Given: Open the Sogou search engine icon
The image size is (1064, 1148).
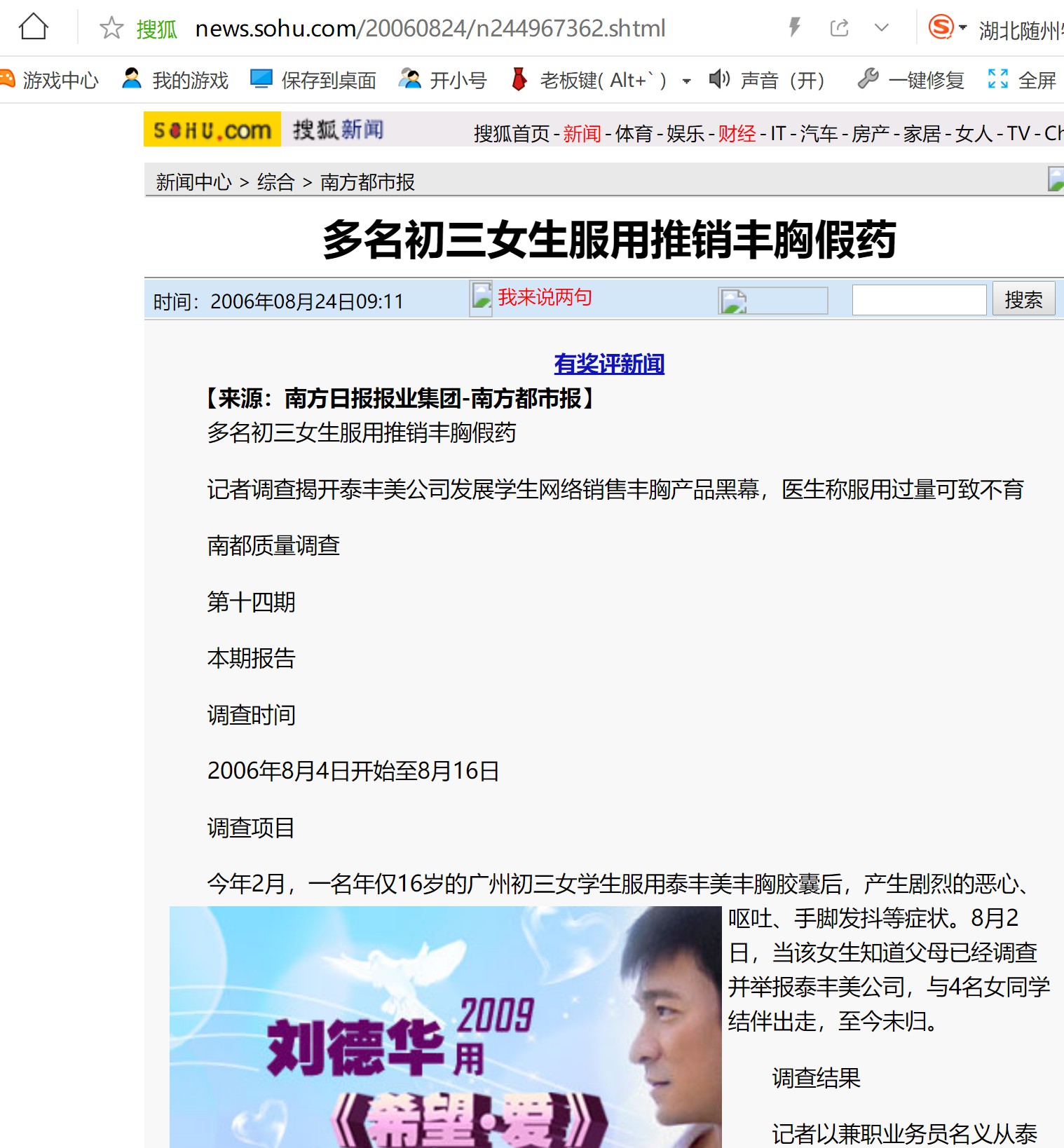Looking at the screenshot, I should point(941,27).
